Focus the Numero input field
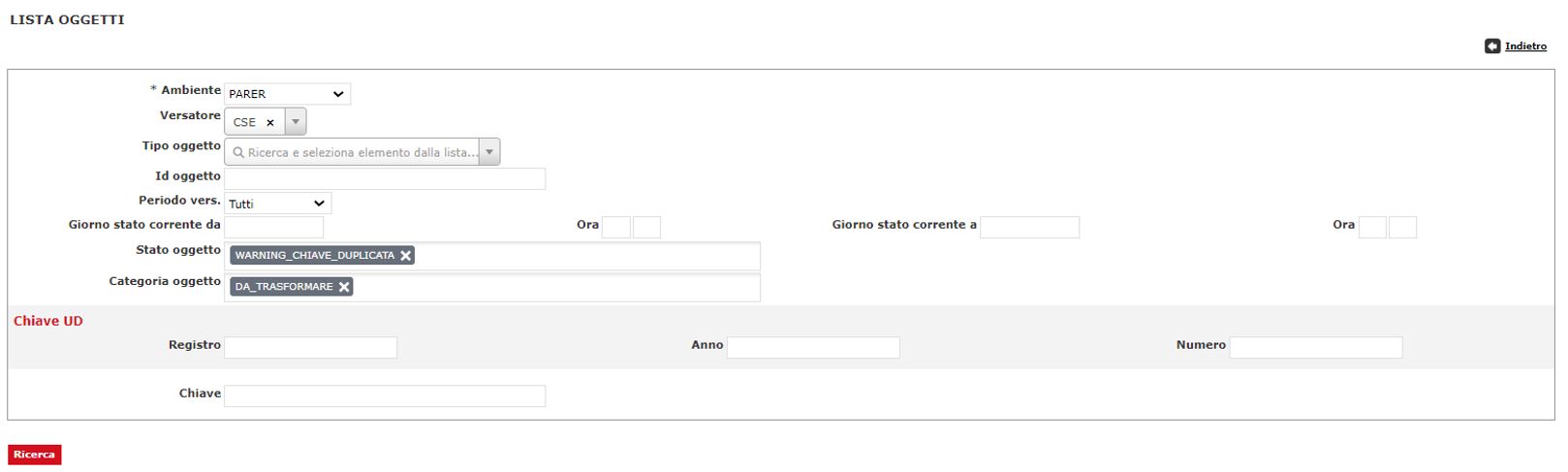This screenshot has width=1568, height=472. (x=1316, y=347)
